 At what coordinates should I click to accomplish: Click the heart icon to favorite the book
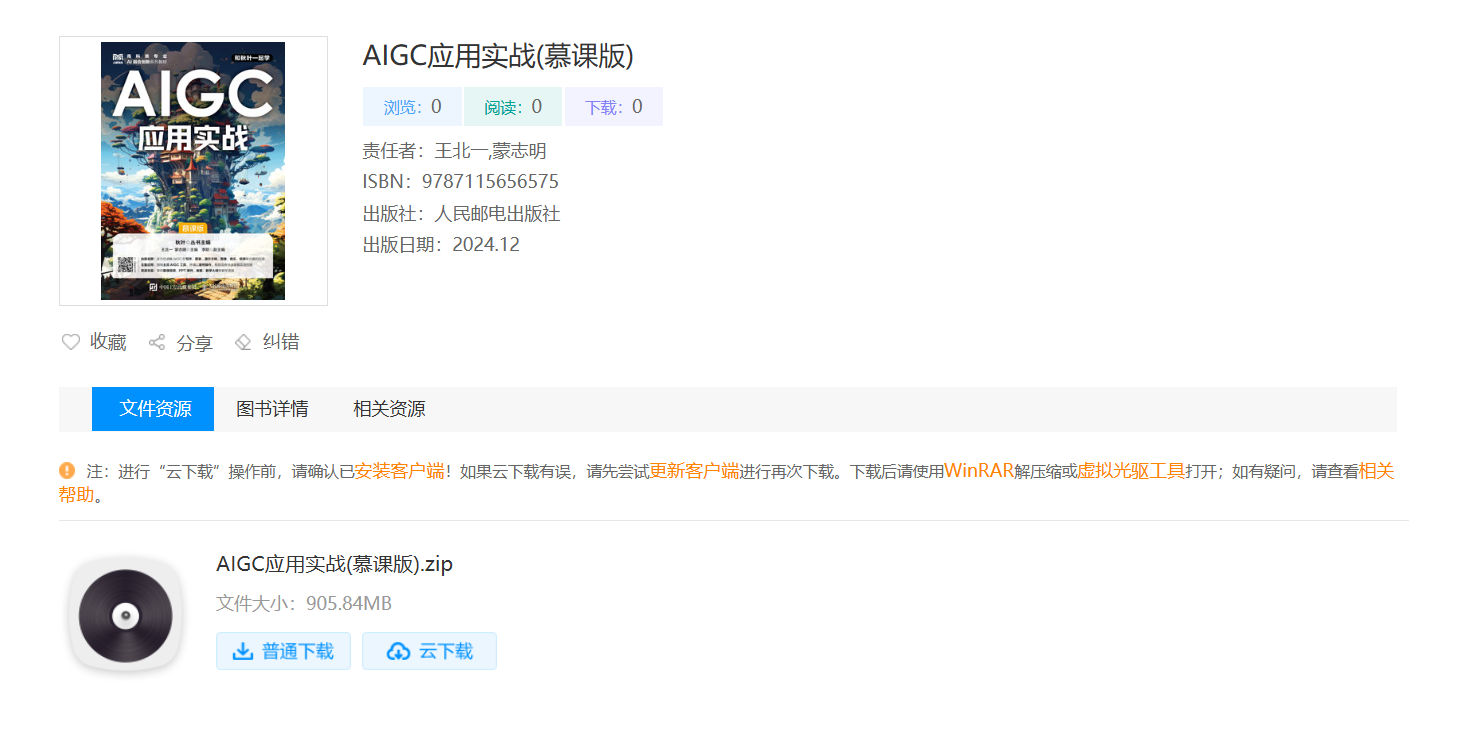(71, 342)
